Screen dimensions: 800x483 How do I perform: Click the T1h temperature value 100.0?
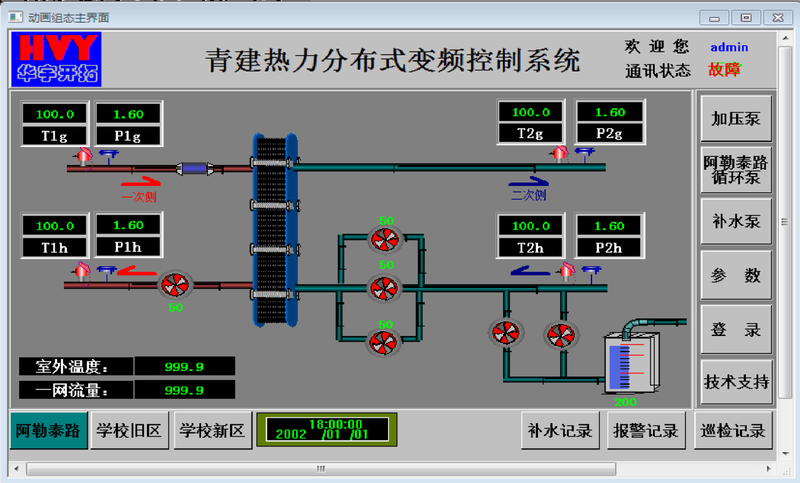[x=55, y=225]
